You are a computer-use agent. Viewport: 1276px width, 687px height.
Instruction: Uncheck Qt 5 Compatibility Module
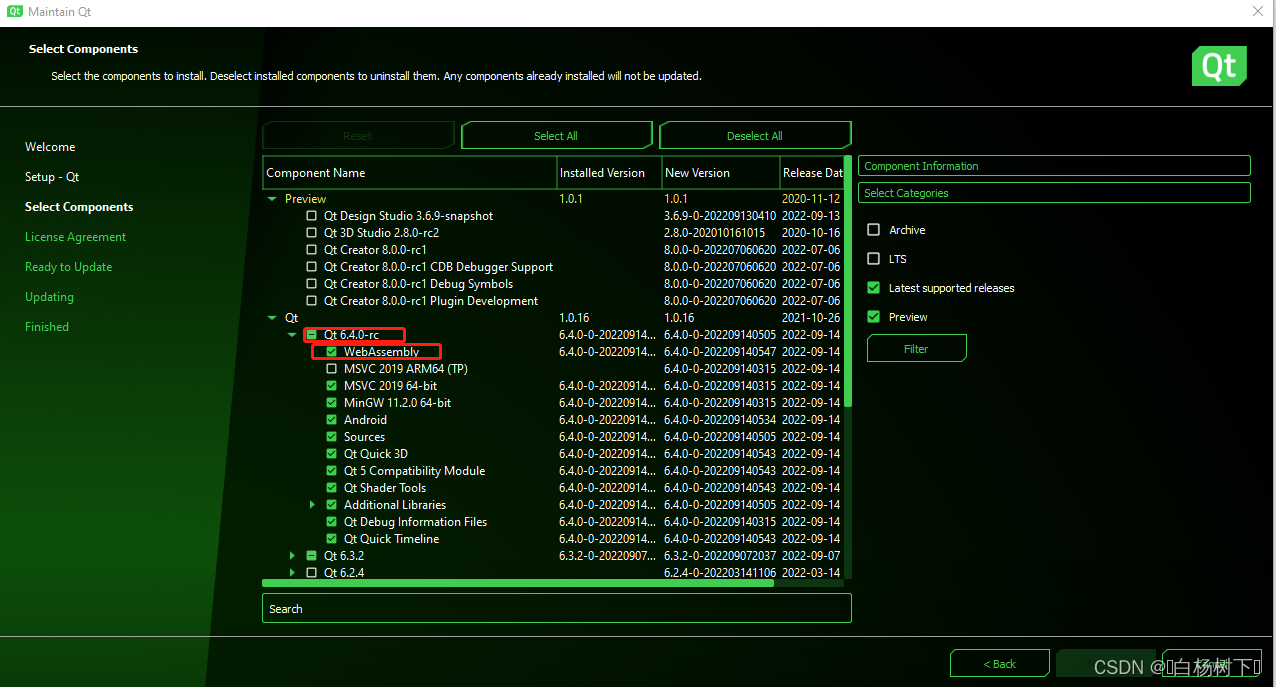(332, 471)
